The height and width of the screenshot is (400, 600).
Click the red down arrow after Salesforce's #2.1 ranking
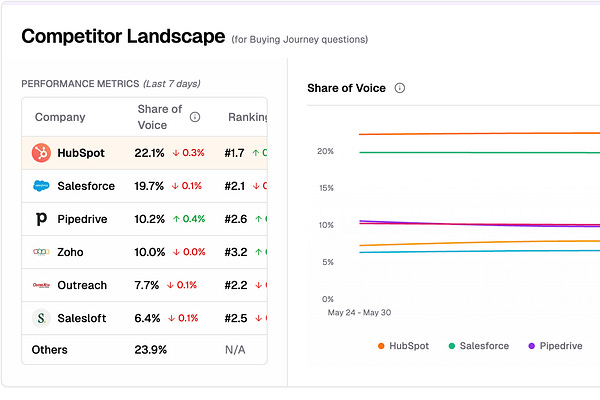point(256,186)
